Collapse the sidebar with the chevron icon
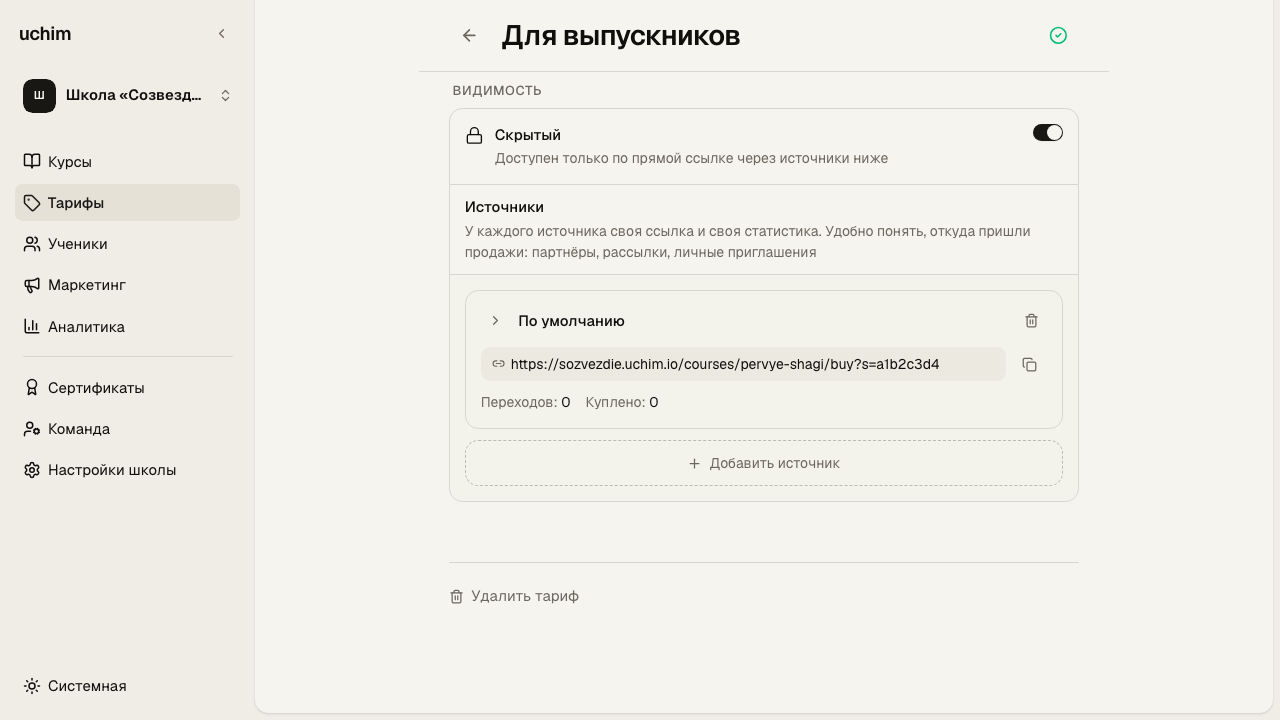 point(222,34)
